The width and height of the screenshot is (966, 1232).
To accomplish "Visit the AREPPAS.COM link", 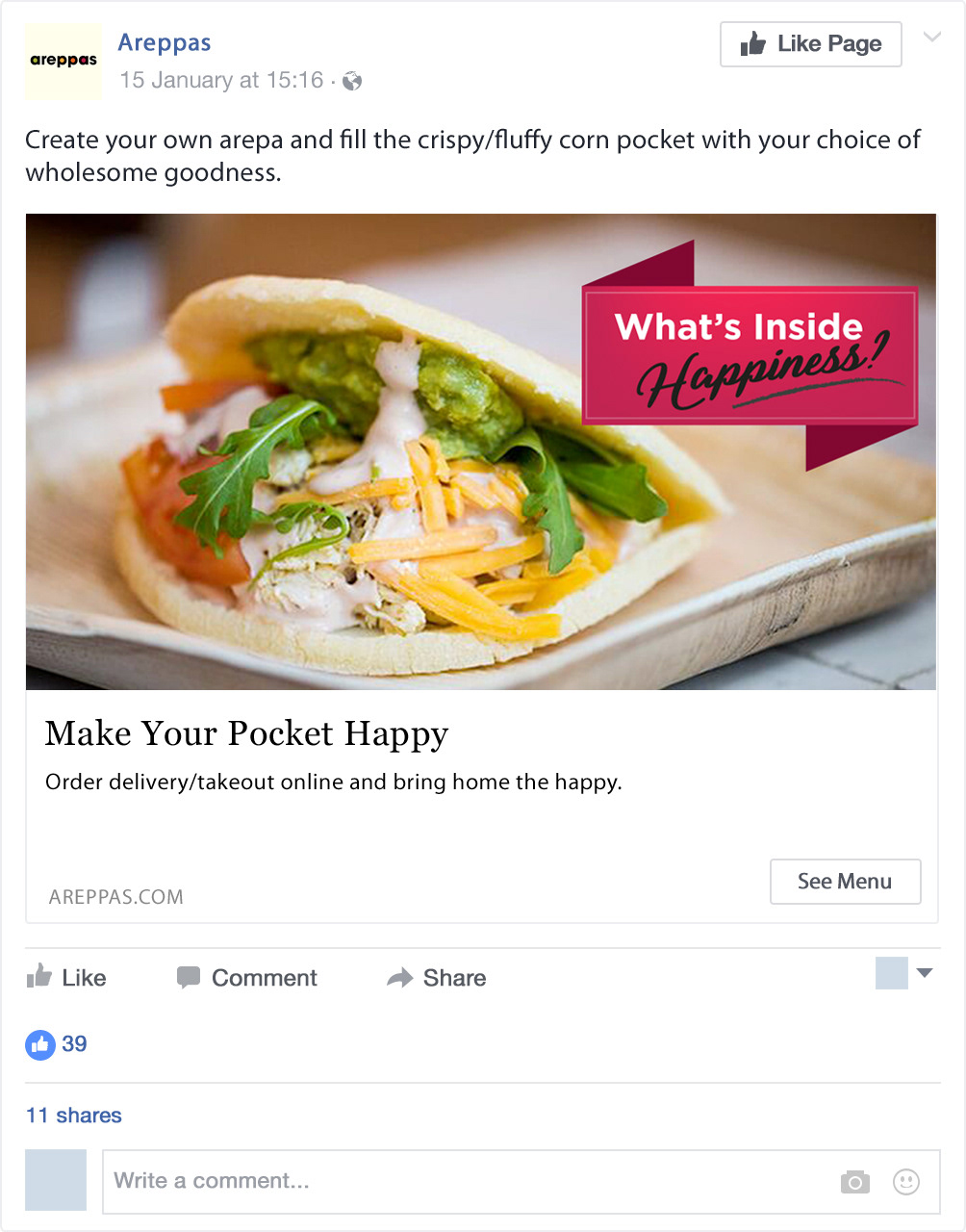I will click(116, 897).
